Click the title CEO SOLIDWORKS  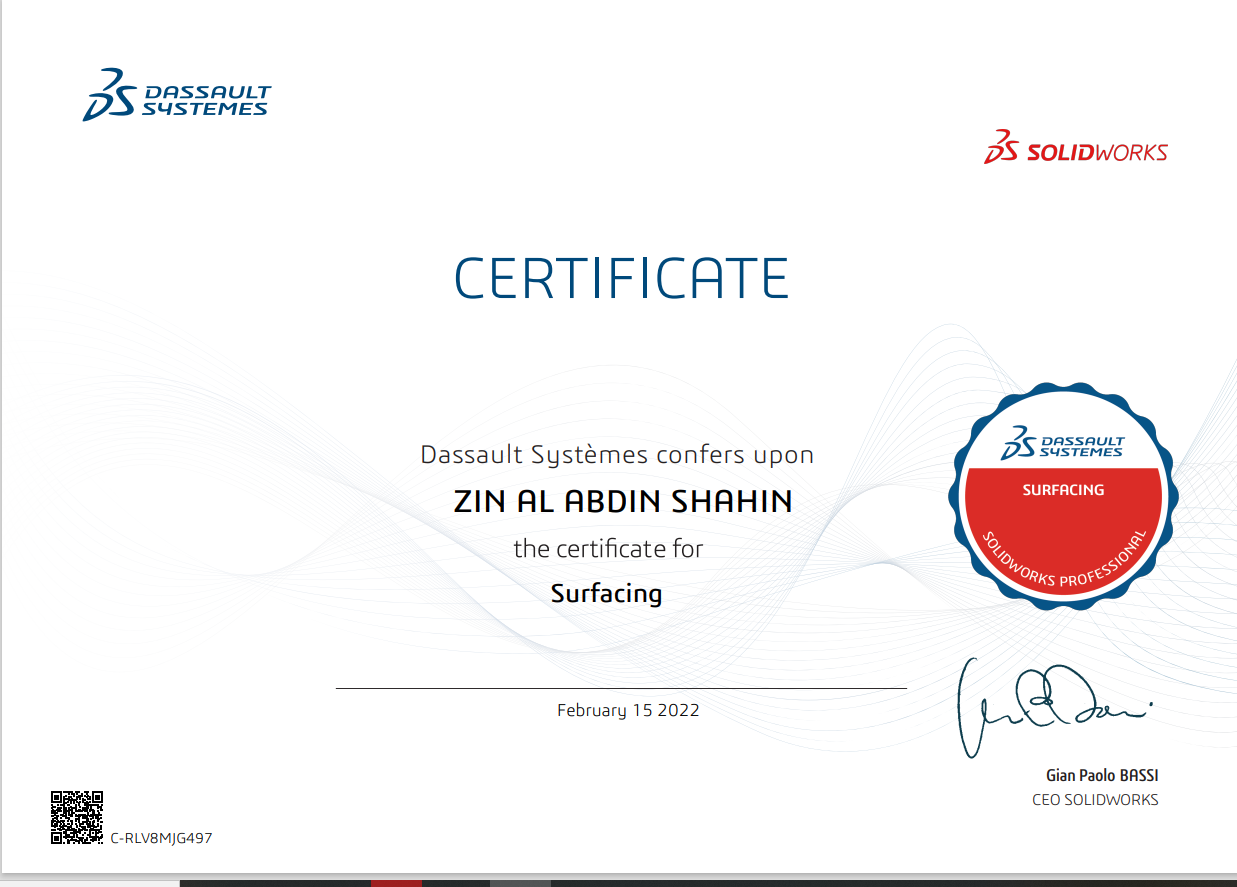pos(1095,800)
